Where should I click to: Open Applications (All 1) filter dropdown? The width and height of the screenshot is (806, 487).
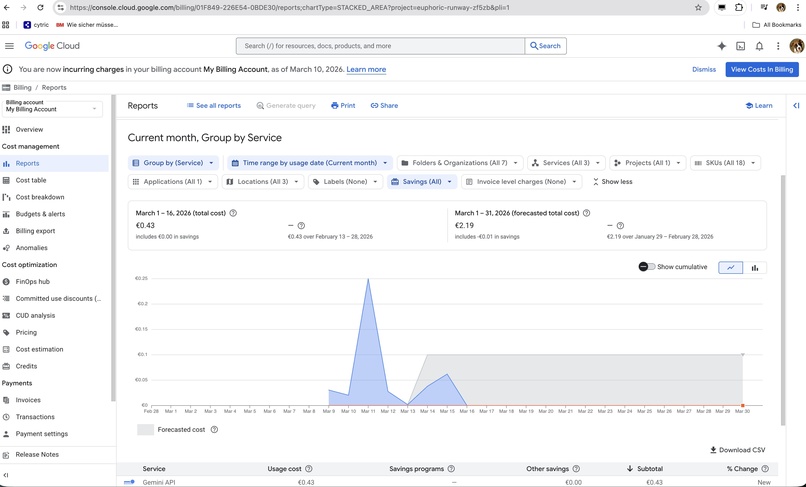[x=173, y=182]
